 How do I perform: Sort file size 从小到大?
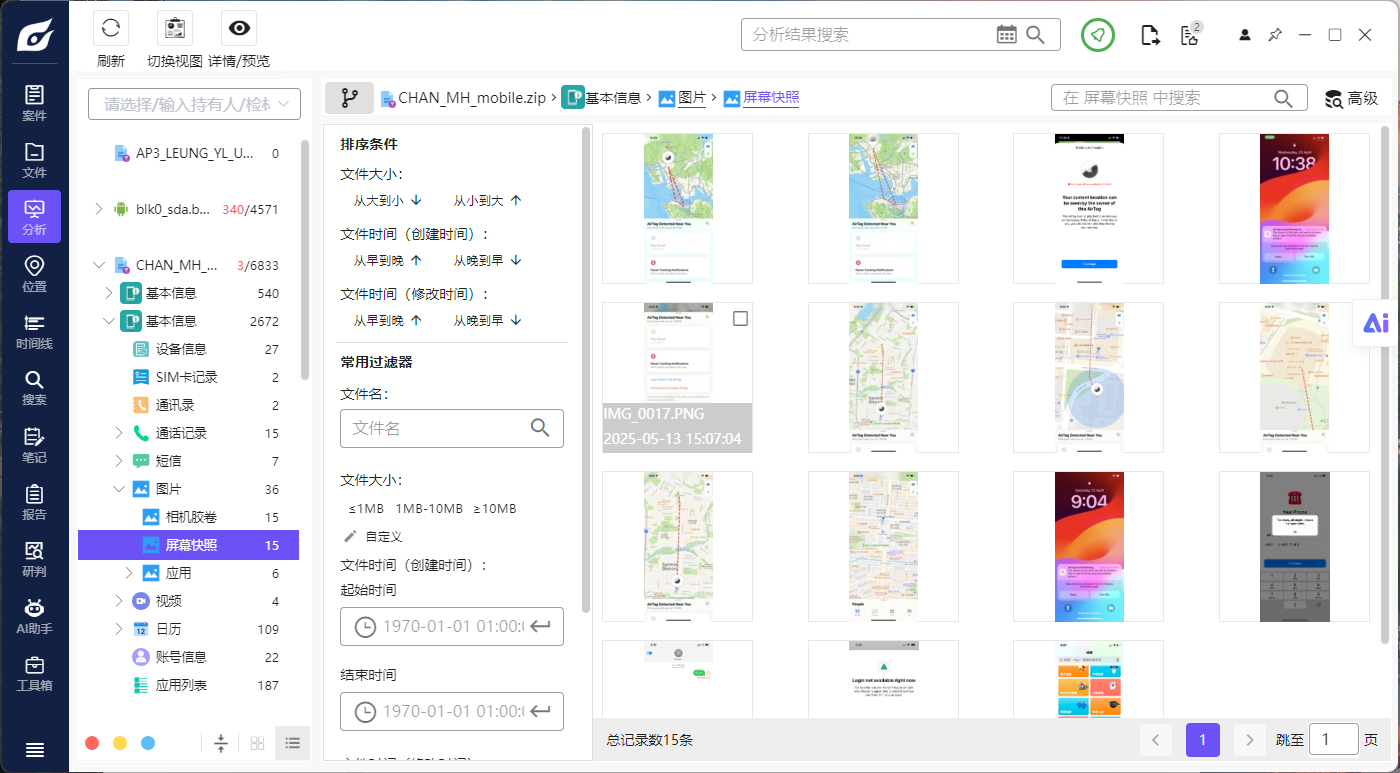488,201
